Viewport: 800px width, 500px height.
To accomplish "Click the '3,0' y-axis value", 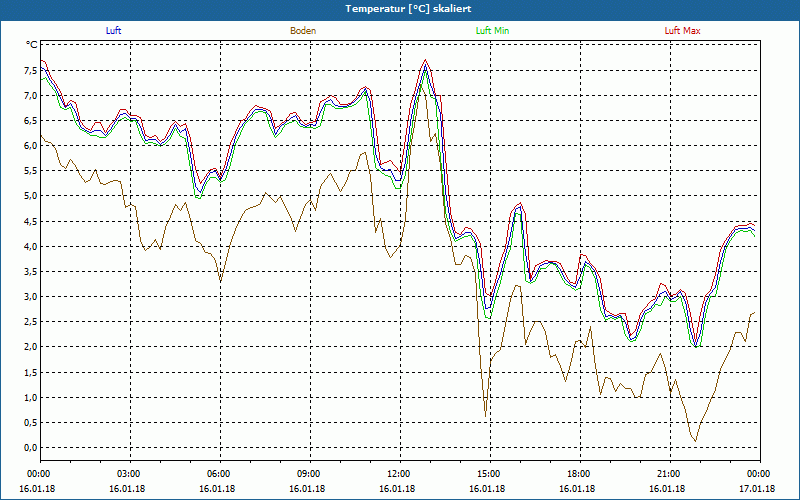I will pos(31,297).
